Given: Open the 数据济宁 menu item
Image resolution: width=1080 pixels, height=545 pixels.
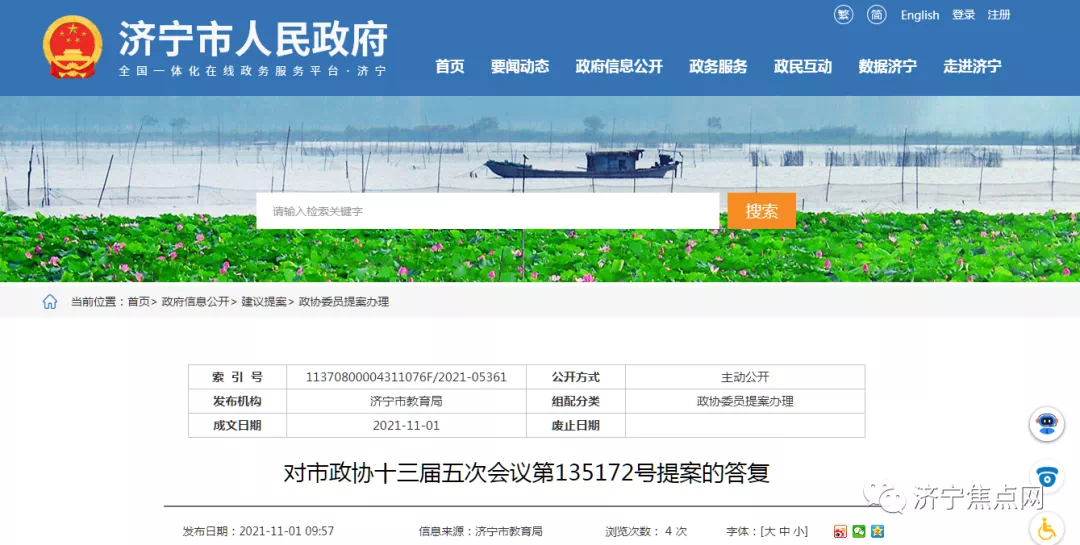Looking at the screenshot, I should click(888, 66).
